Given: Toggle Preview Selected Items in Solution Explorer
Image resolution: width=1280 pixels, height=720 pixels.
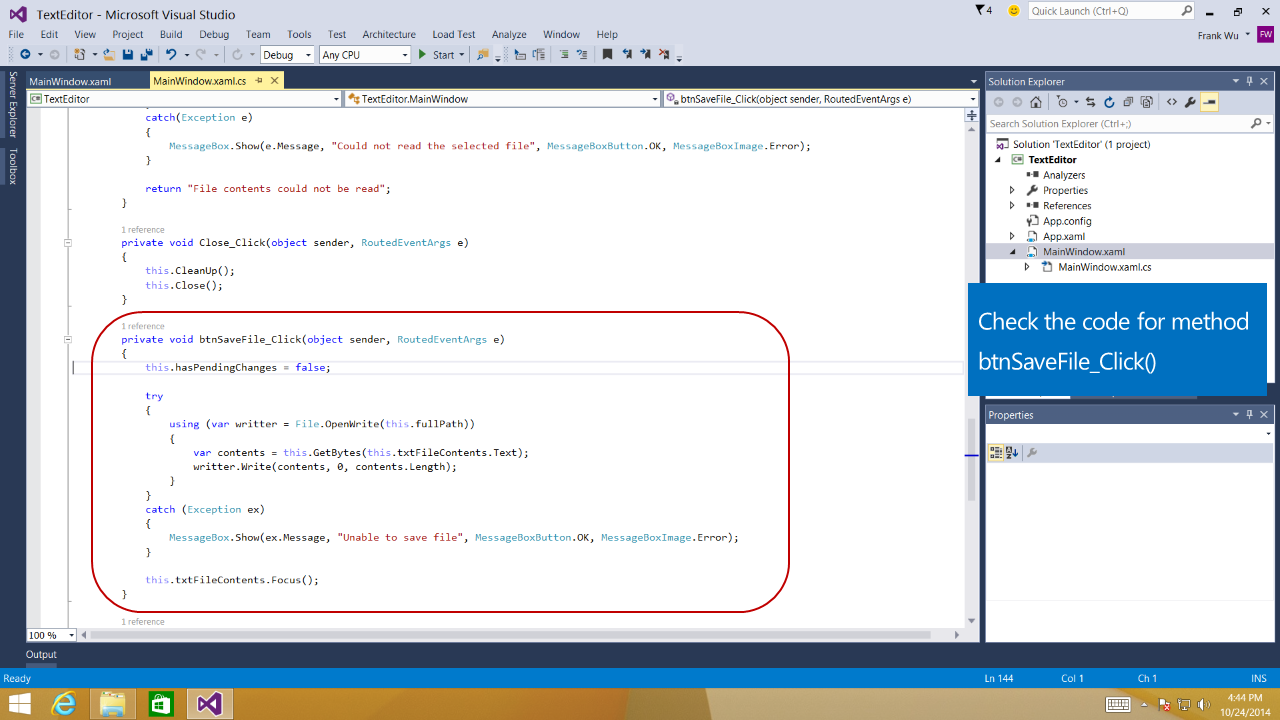Looking at the screenshot, I should pyautogui.click(x=1209, y=102).
